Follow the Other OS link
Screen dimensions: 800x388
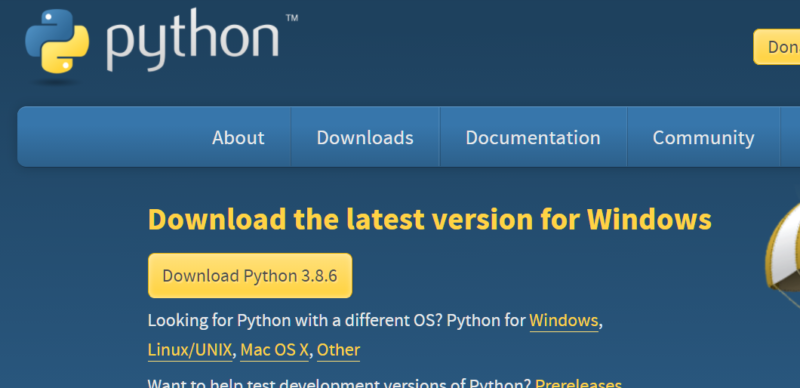pos(338,350)
